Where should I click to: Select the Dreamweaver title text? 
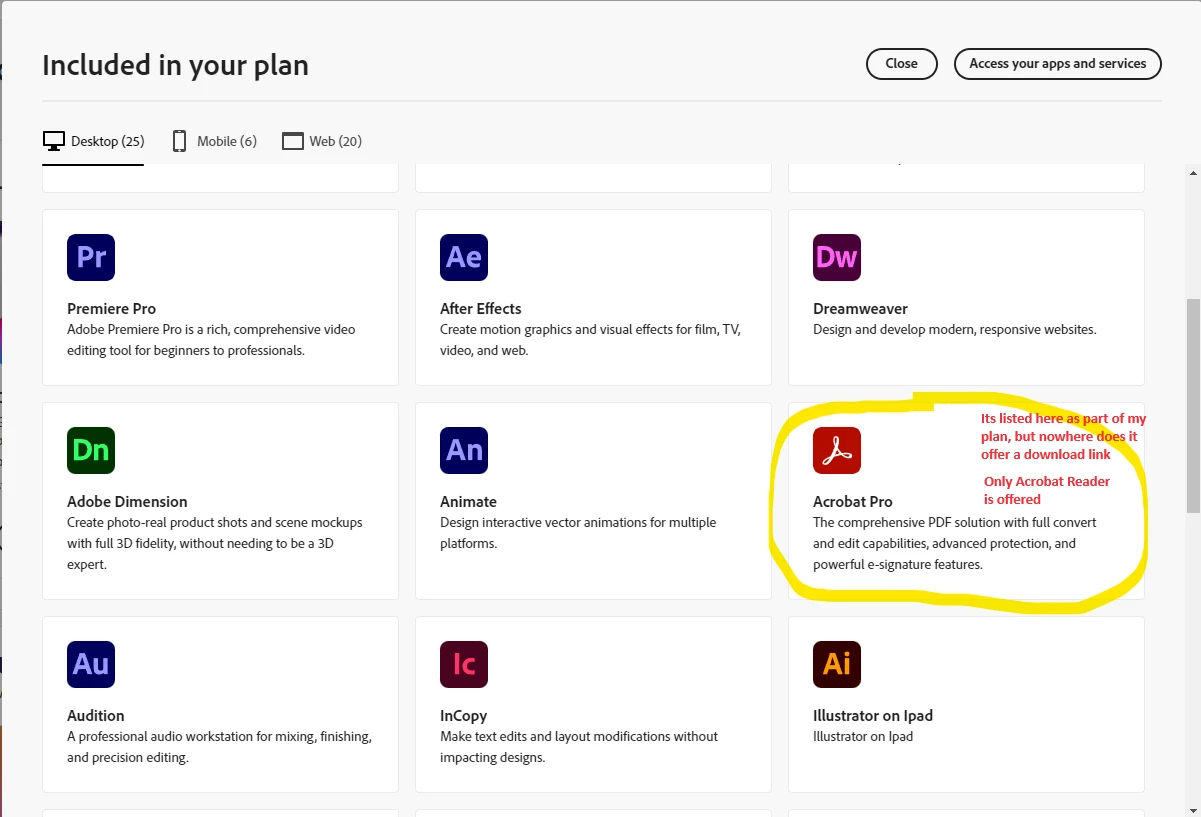point(860,308)
